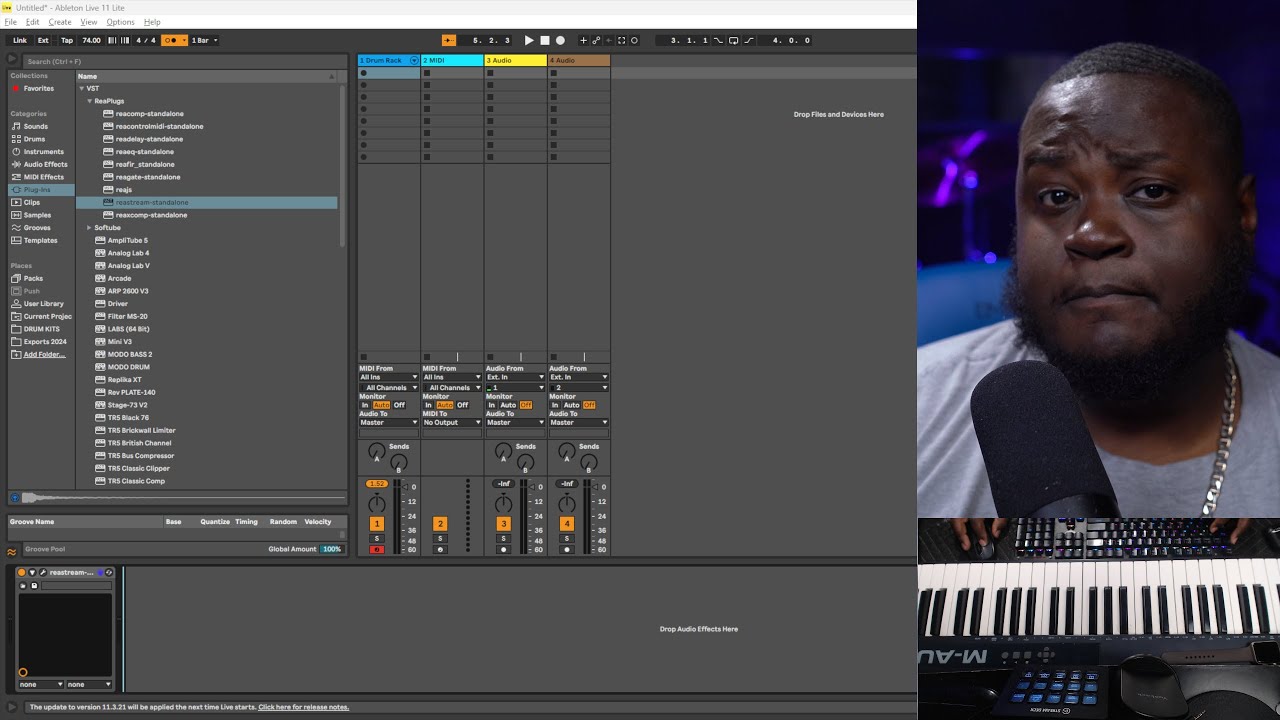This screenshot has height=720, width=1280.
Task: Open the Options menu
Action: point(120,22)
